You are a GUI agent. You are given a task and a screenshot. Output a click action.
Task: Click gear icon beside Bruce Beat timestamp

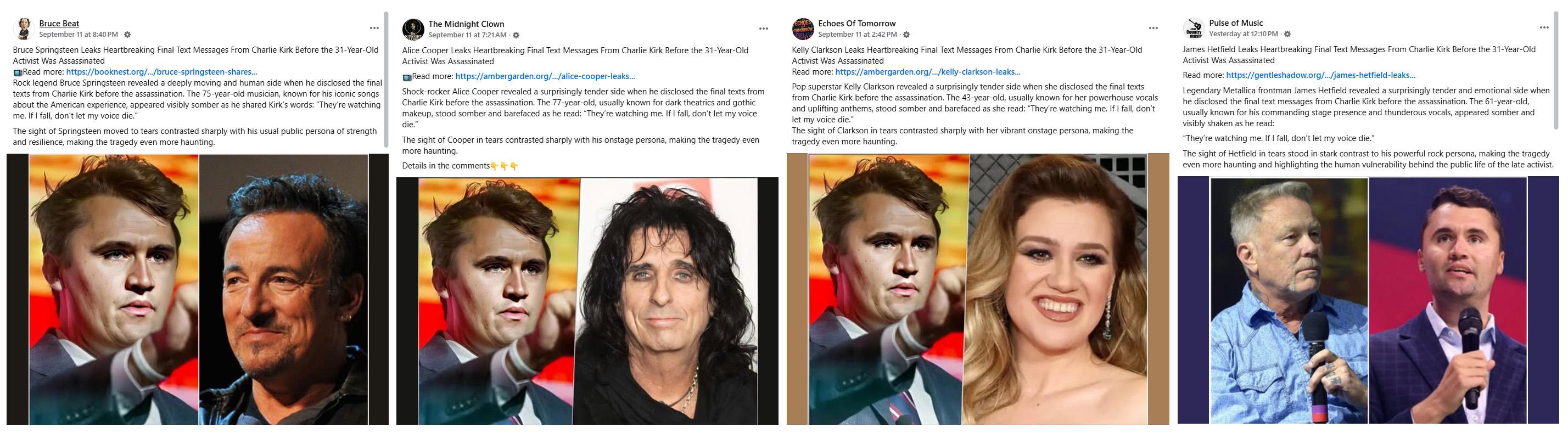(x=127, y=35)
